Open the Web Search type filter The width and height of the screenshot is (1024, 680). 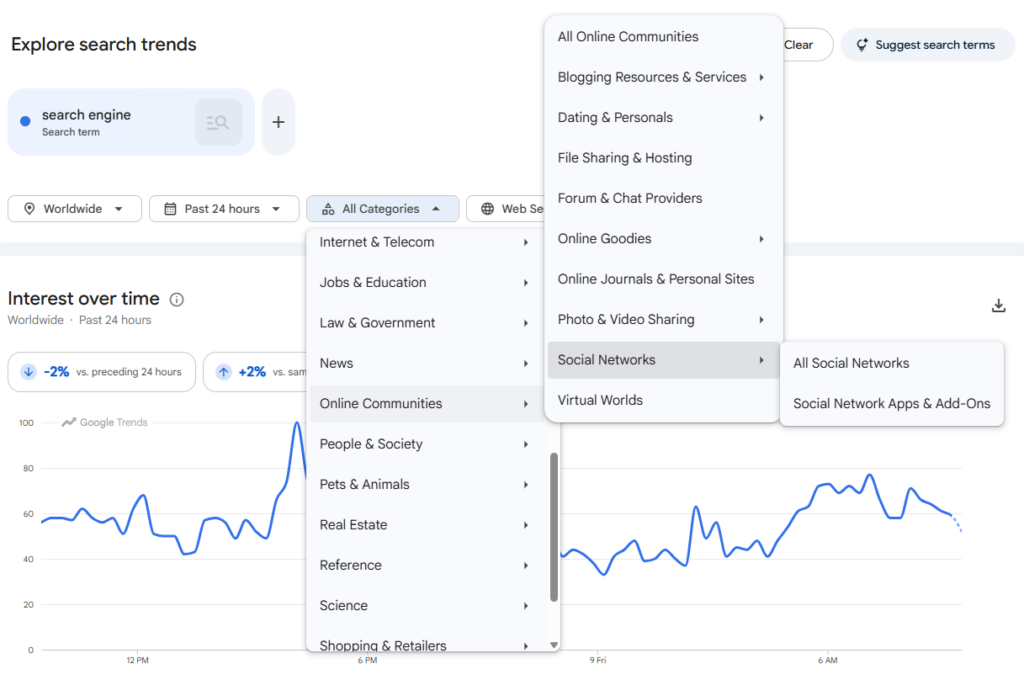click(506, 209)
